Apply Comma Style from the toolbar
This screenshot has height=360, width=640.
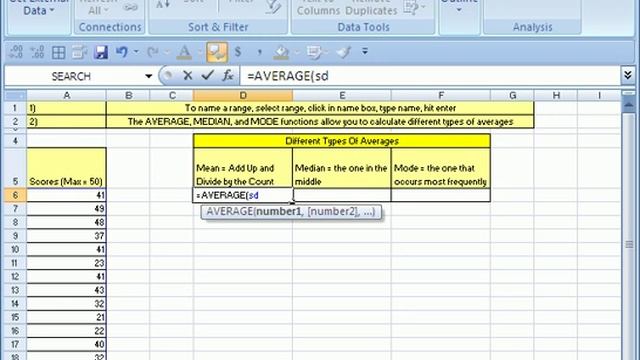click(x=259, y=52)
